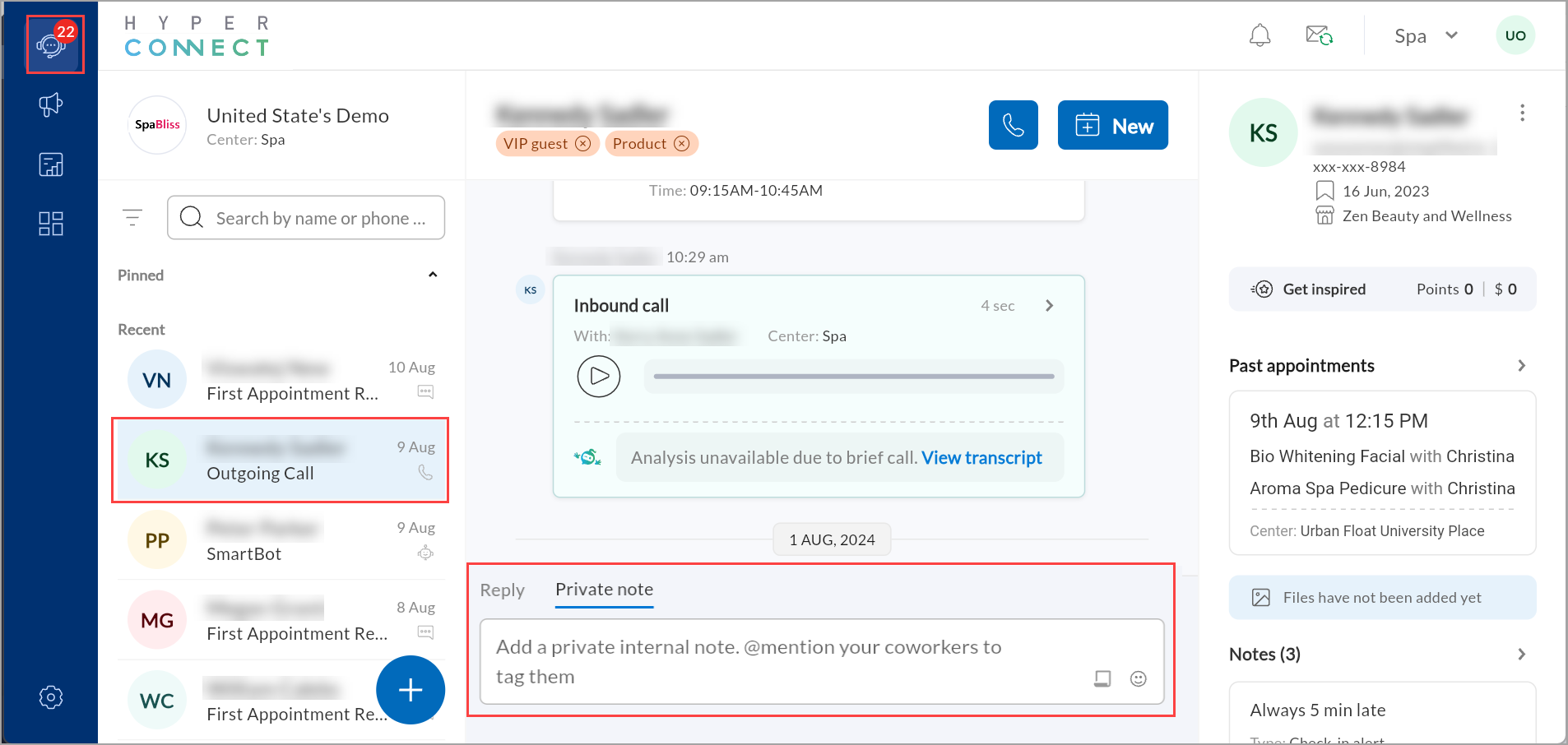This screenshot has height=745, width=1568.
Task: Click the email sync icon
Action: pyautogui.click(x=1319, y=35)
